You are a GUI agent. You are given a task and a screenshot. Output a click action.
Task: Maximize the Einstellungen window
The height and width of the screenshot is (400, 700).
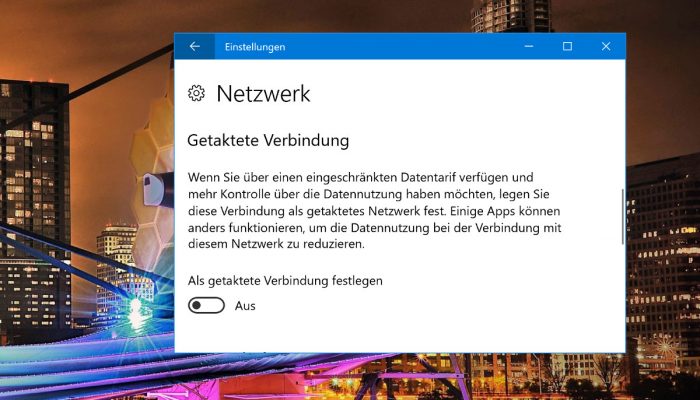(567, 46)
